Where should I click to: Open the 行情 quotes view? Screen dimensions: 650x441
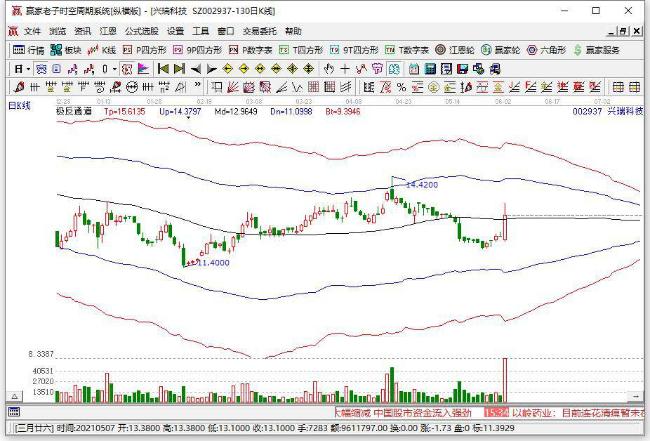tap(28, 50)
